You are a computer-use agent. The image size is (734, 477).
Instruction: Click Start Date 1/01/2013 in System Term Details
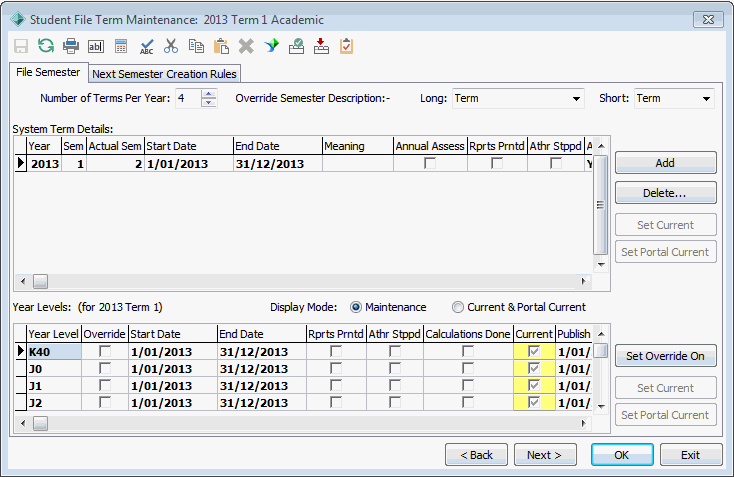coord(189,164)
